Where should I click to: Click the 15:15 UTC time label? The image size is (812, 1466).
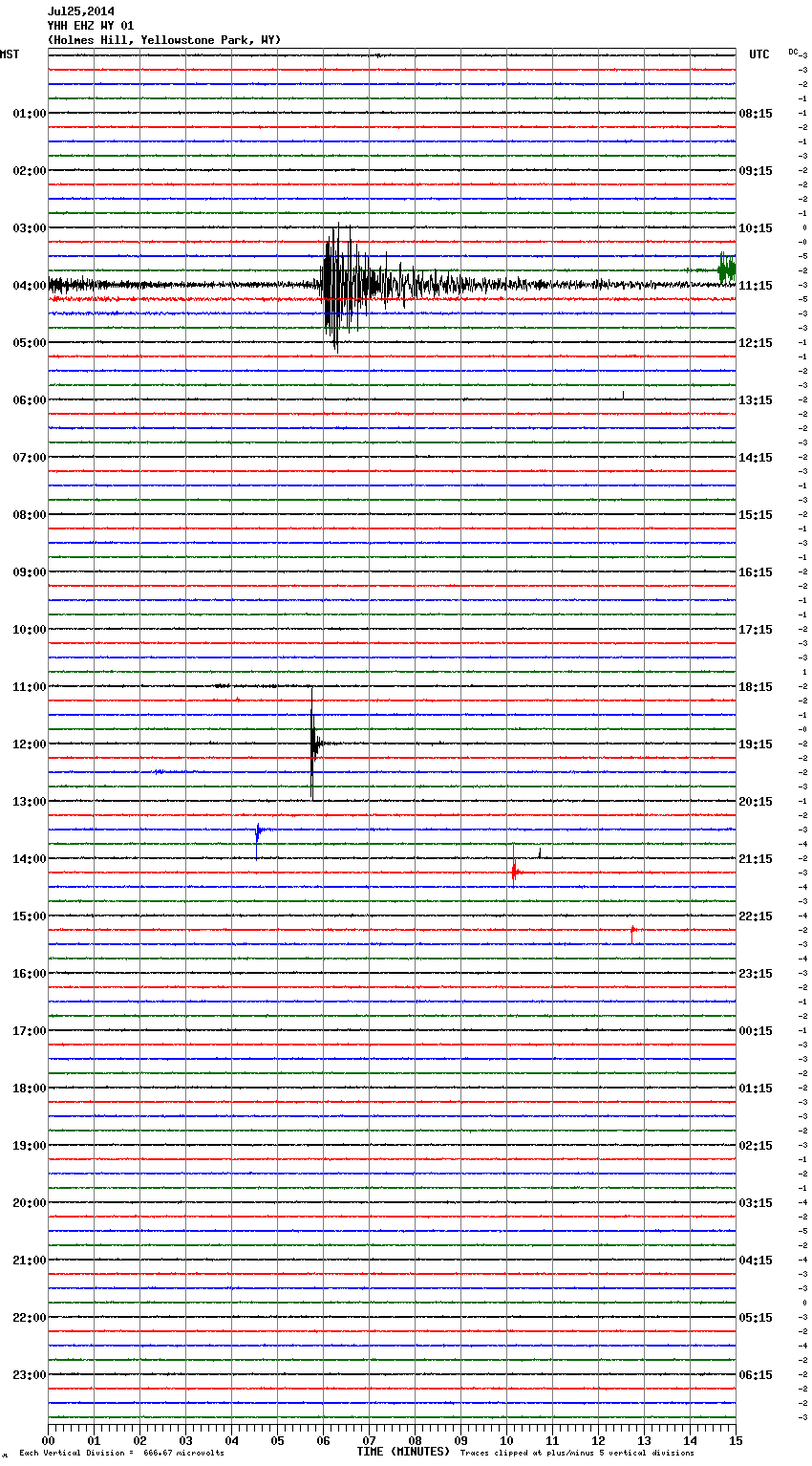[756, 515]
